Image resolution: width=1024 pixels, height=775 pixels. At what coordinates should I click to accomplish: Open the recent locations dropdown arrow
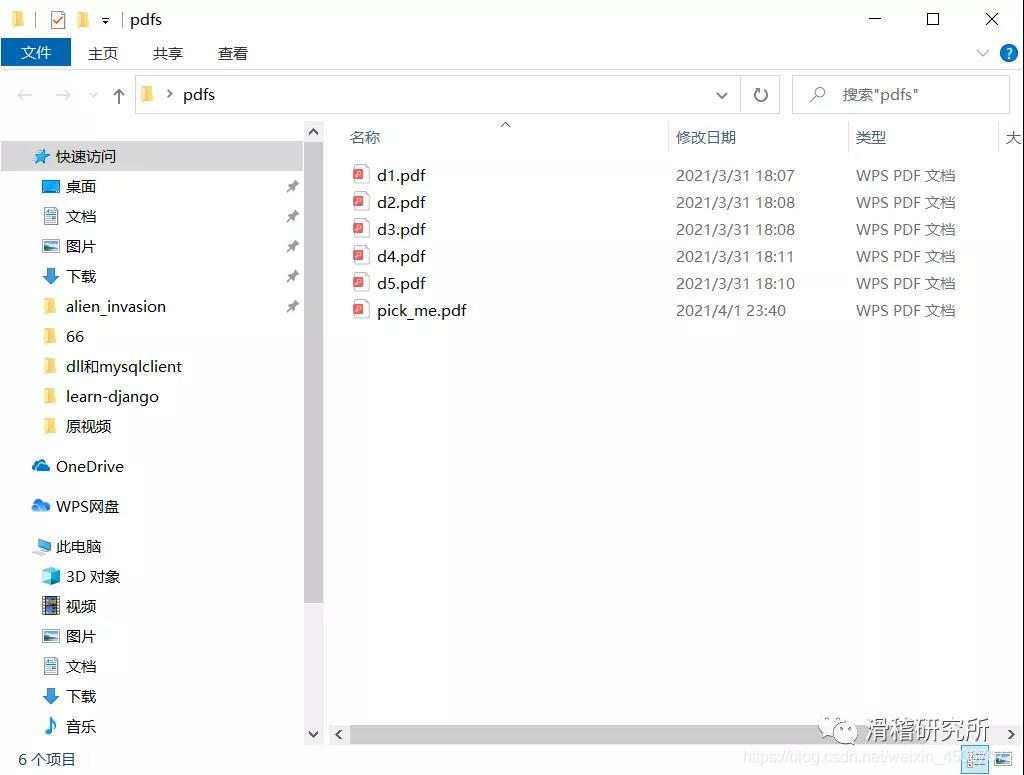(x=93, y=95)
